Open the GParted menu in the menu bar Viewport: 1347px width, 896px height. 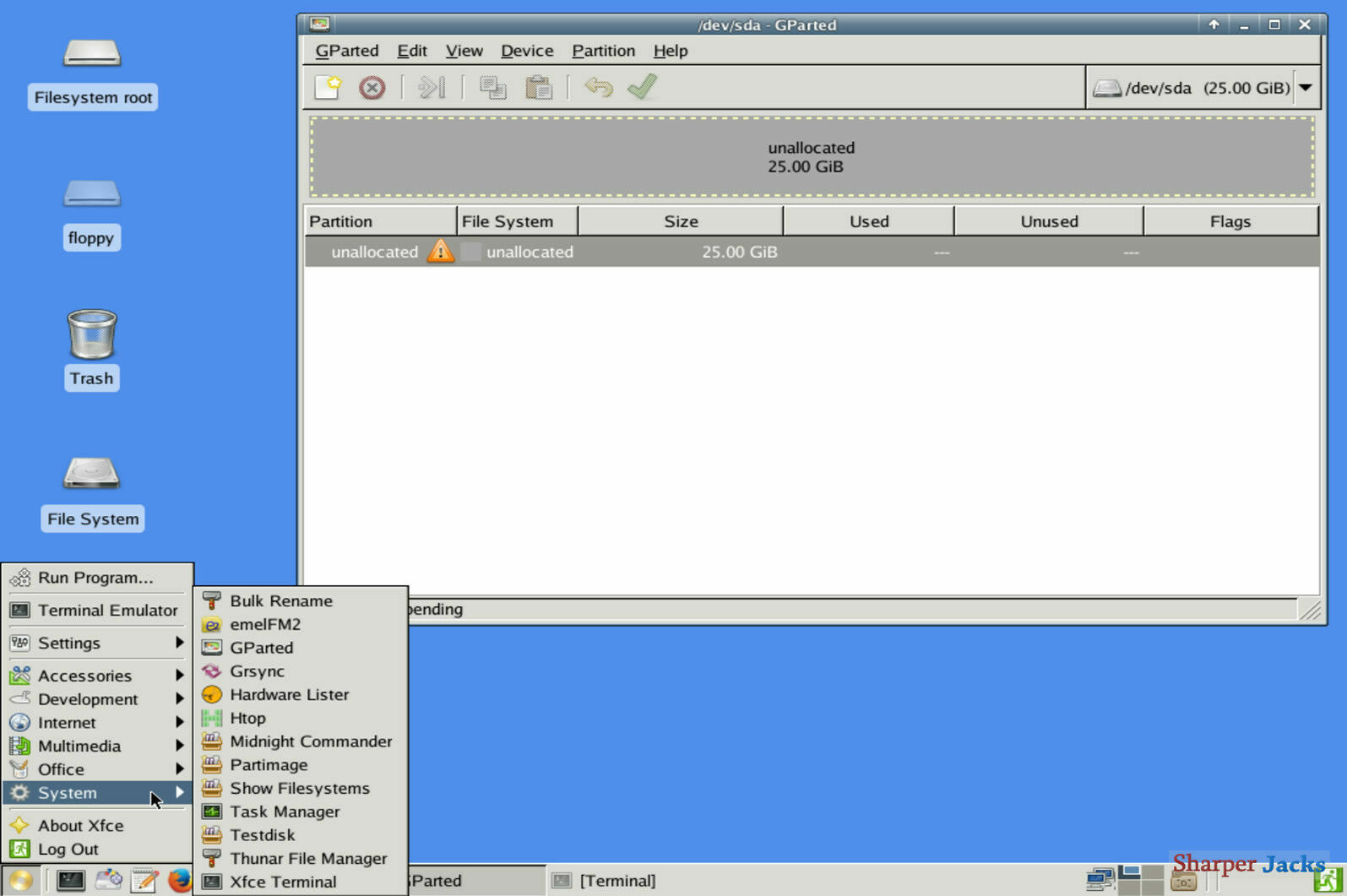click(x=347, y=51)
